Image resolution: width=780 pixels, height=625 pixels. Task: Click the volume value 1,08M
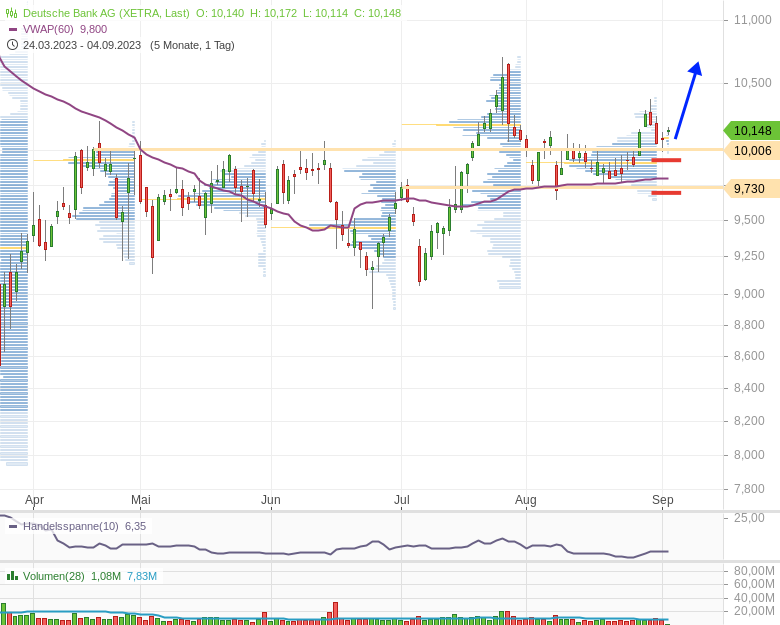click(x=106, y=576)
